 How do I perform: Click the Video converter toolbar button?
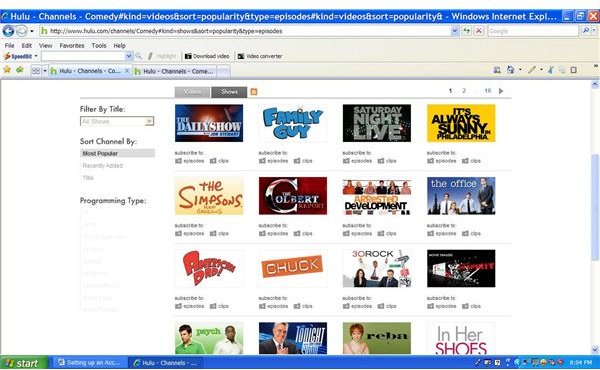(260, 56)
